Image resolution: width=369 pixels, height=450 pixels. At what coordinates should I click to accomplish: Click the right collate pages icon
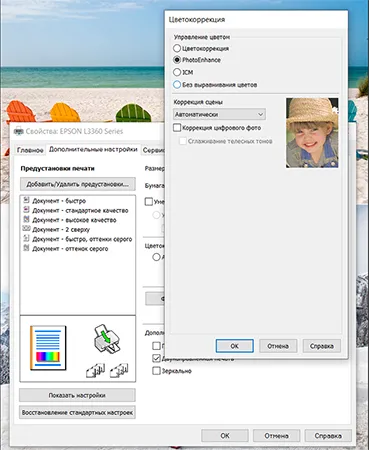[x=119, y=371]
